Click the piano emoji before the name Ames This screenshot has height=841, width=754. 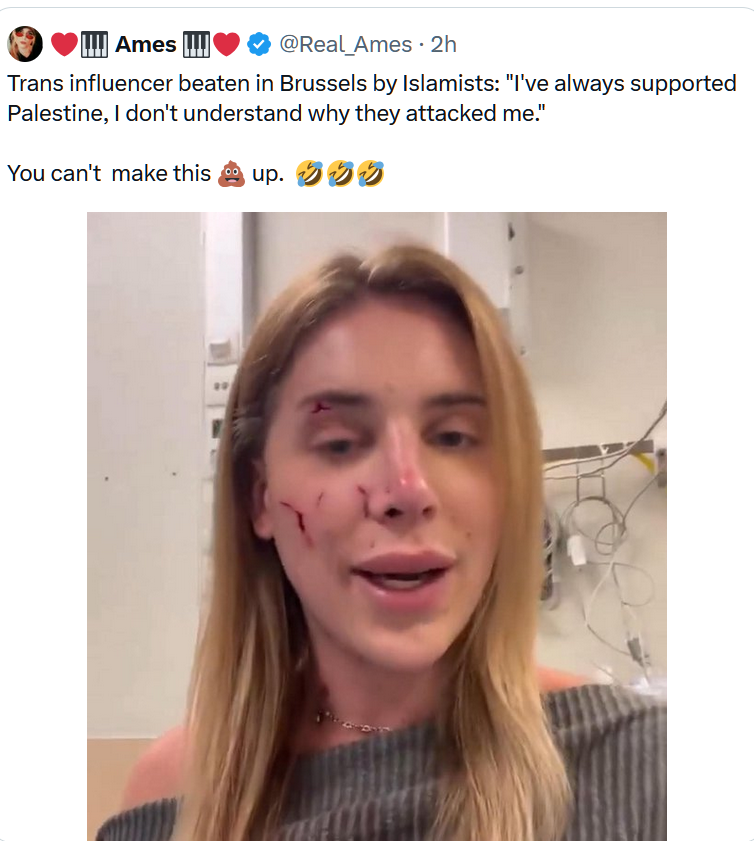[x=94, y=44]
